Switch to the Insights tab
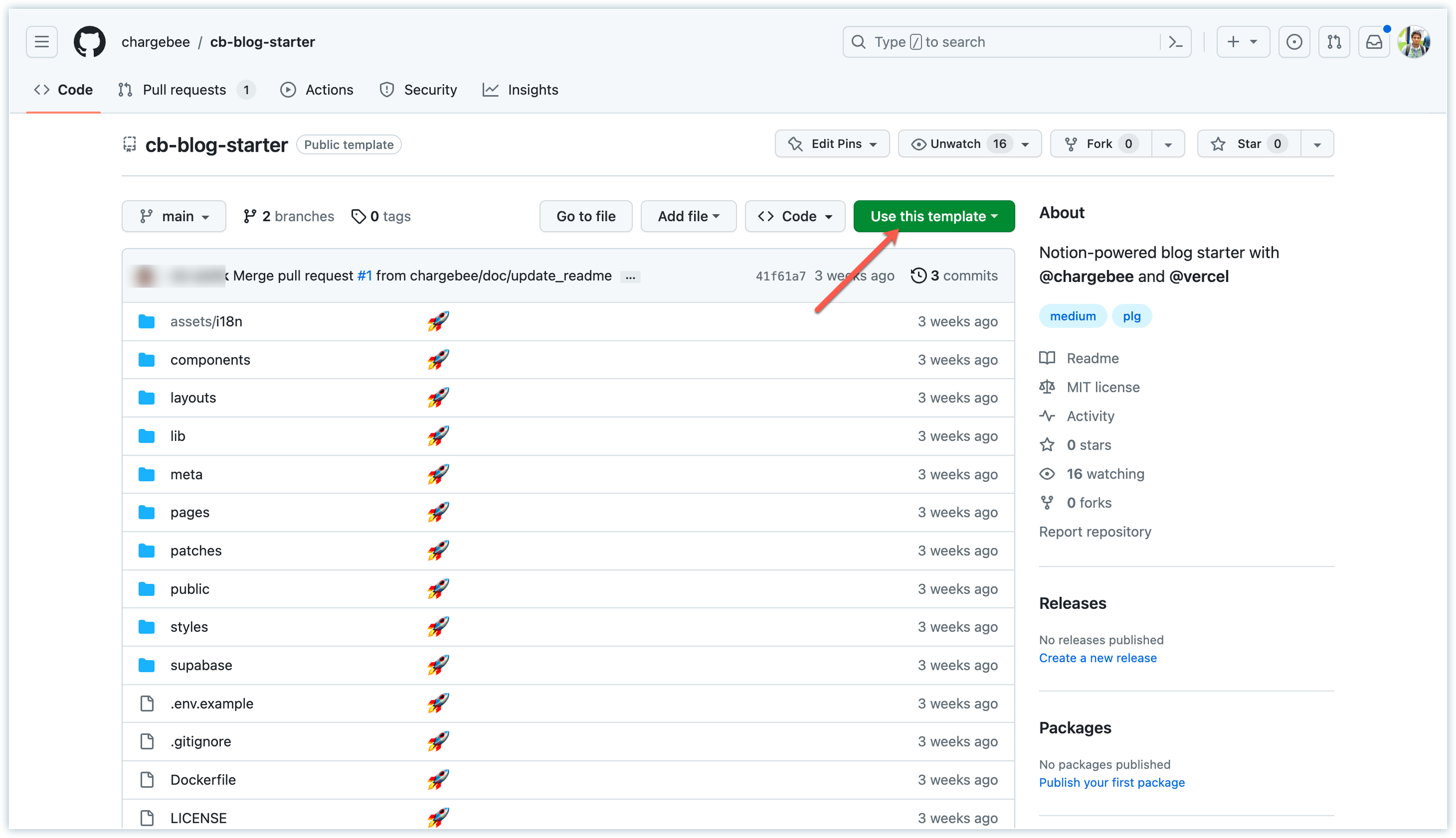Viewport: 1456px width, 838px height. point(520,90)
